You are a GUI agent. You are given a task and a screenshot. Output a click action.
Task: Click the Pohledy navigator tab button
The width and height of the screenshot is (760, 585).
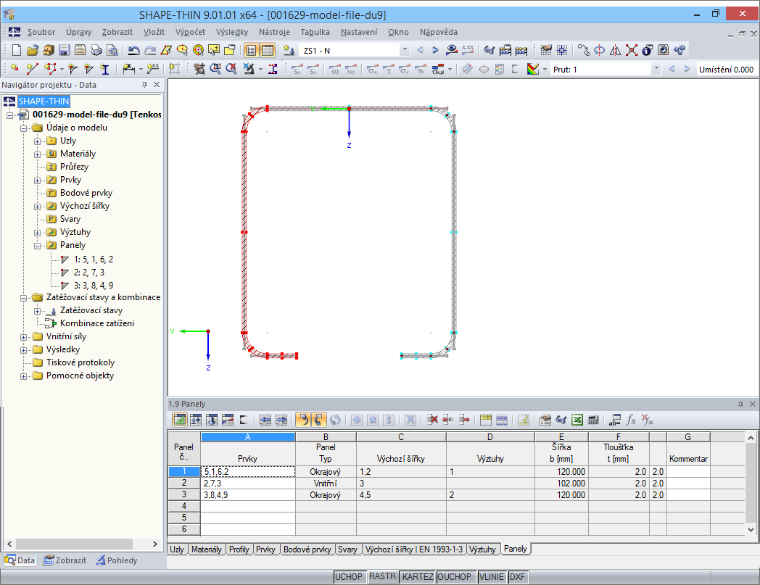pos(117,560)
